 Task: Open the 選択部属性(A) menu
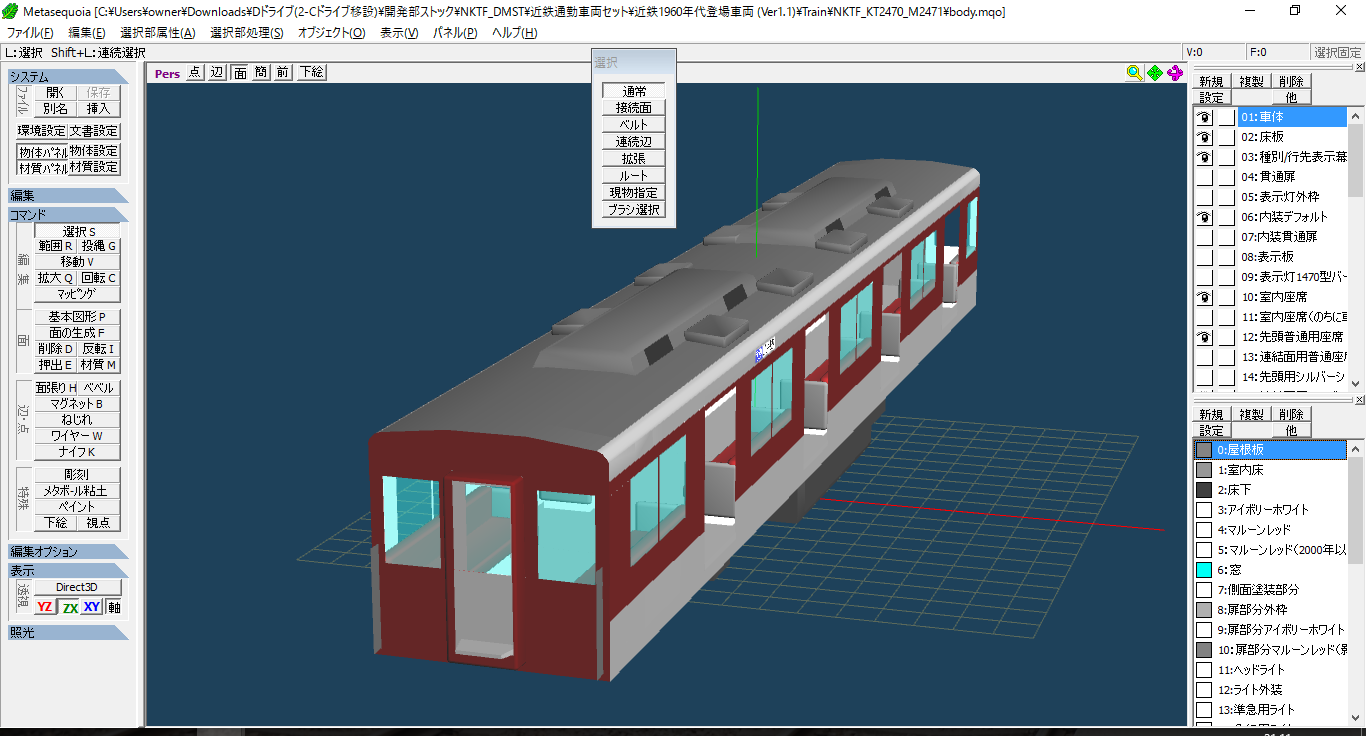158,33
